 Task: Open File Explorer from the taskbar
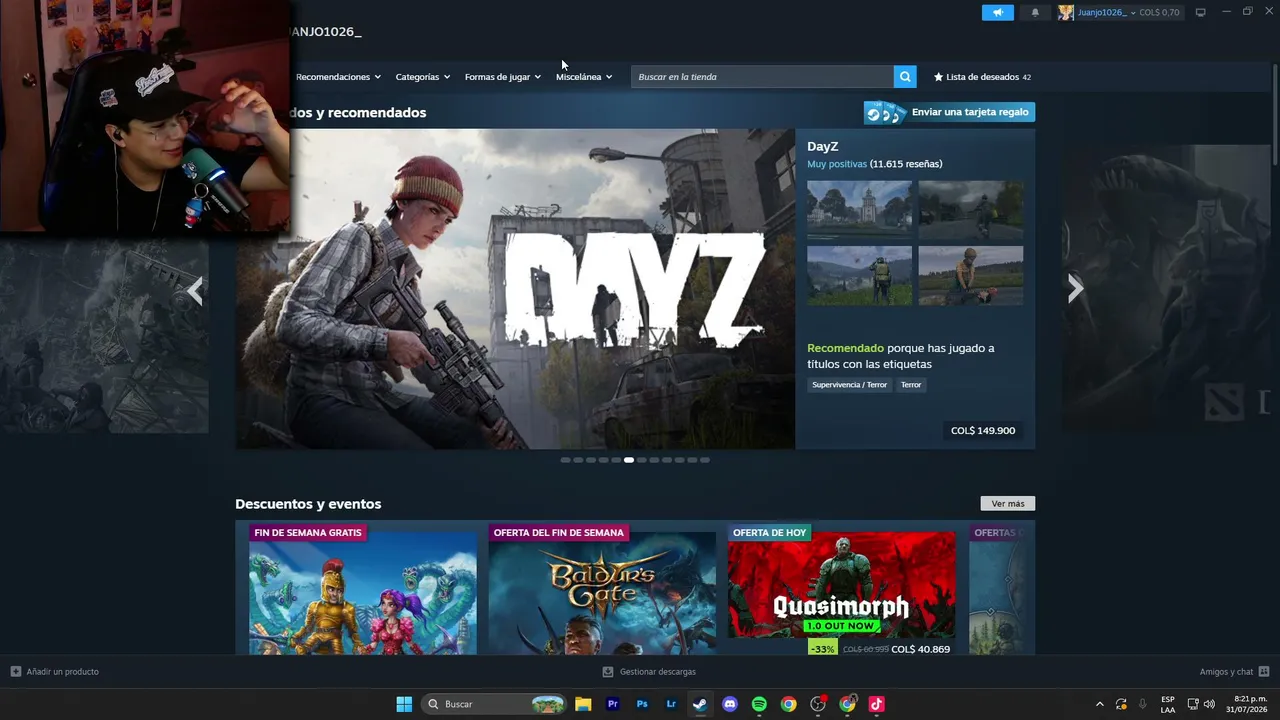click(583, 704)
